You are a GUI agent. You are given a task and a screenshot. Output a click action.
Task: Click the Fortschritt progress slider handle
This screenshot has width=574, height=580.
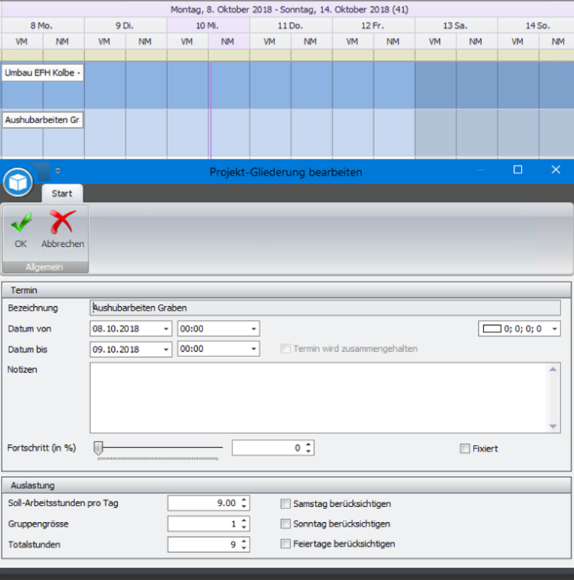tap(98, 448)
